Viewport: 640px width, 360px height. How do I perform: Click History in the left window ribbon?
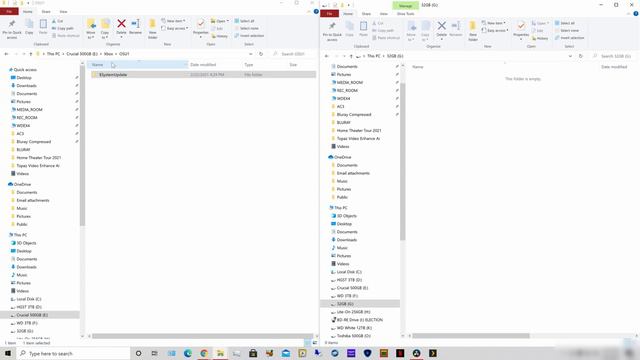click(220, 36)
